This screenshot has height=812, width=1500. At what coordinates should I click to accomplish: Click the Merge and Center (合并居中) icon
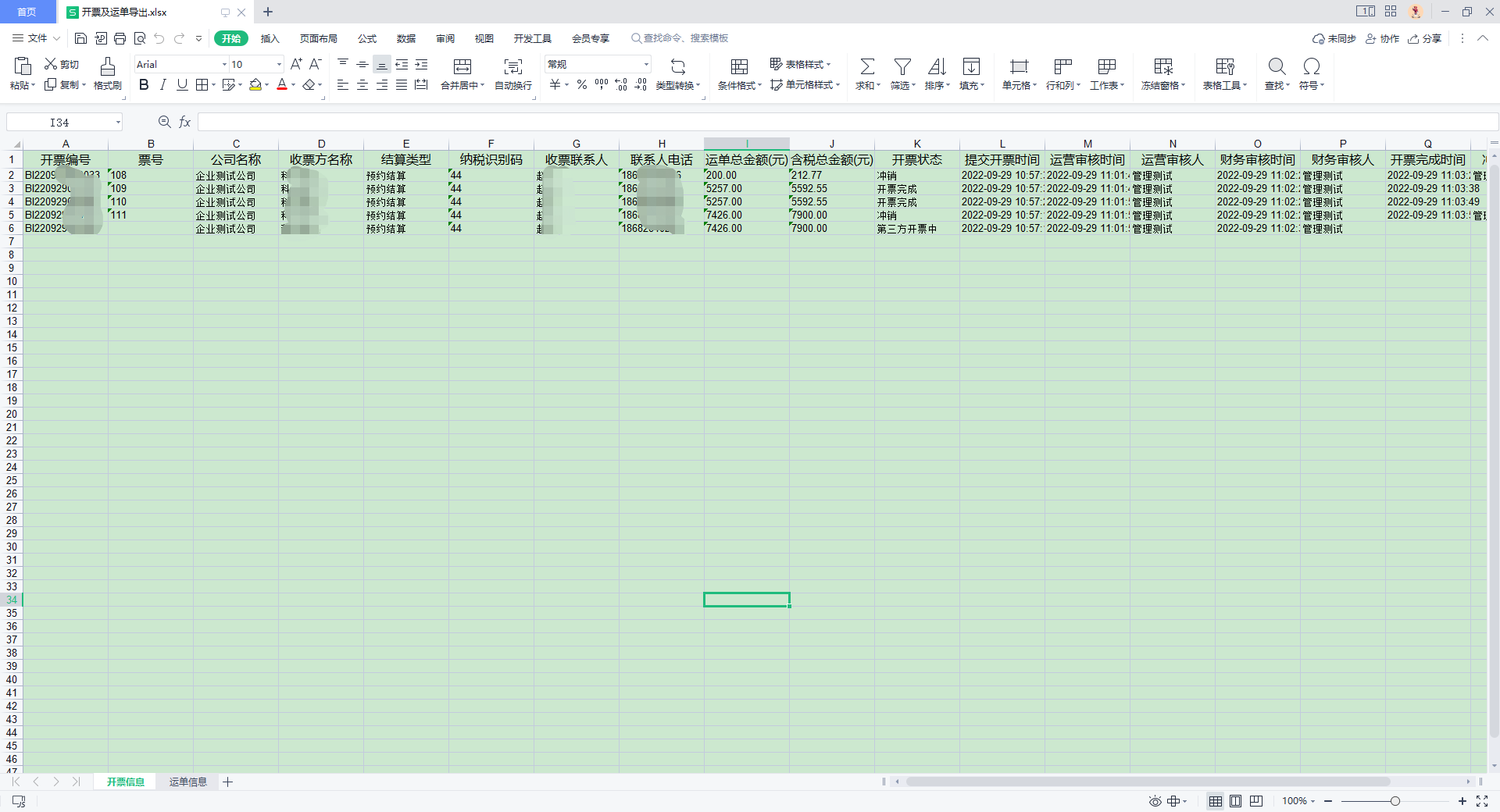[x=462, y=67]
